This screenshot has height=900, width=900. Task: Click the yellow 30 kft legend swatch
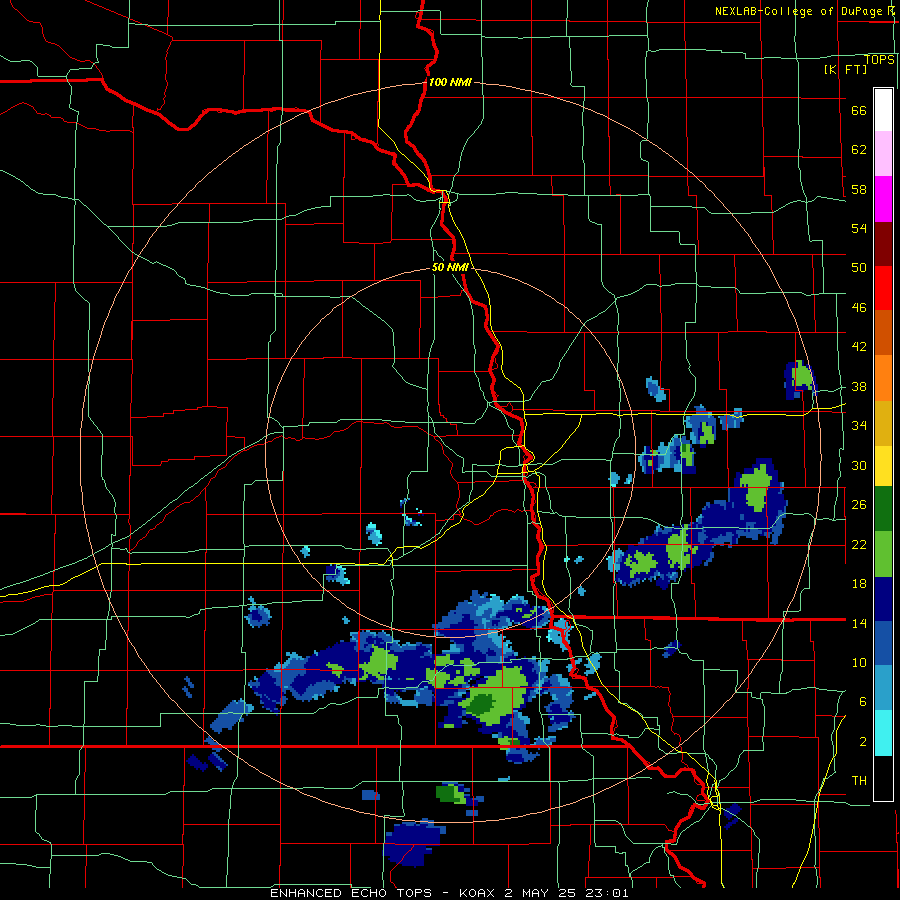pyautogui.click(x=883, y=466)
